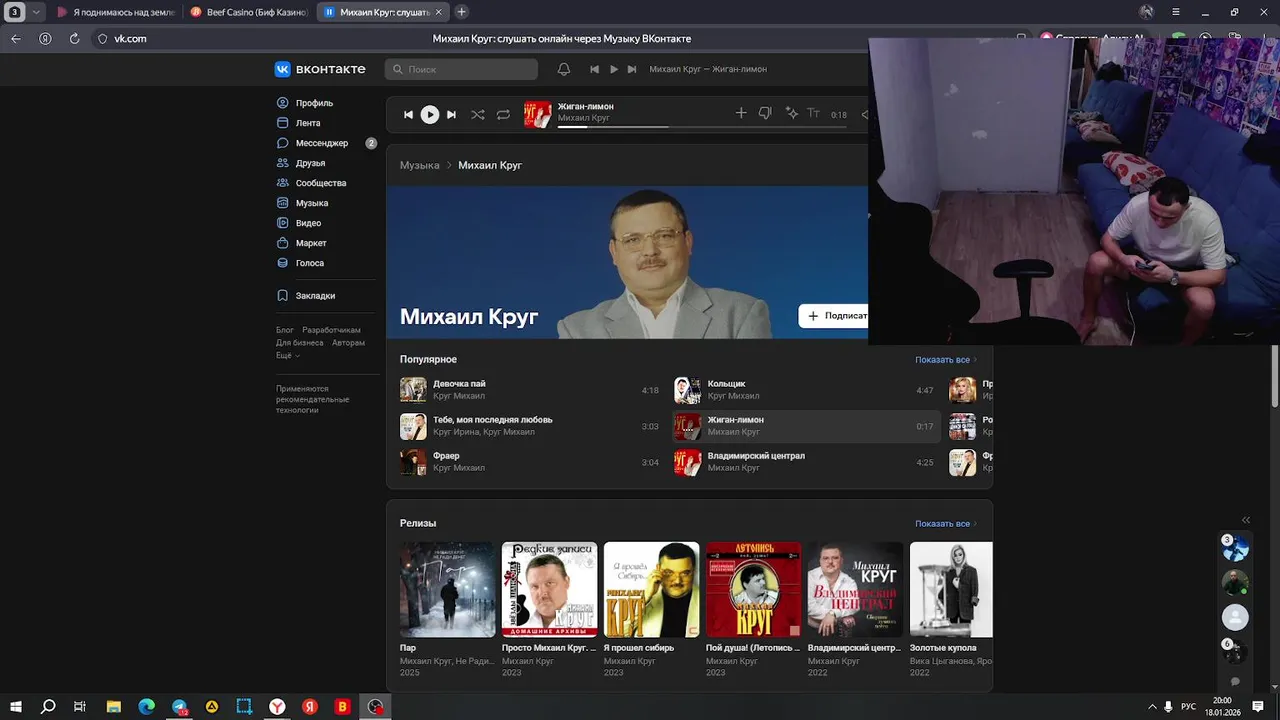Open Microsoft Edge from taskbar
This screenshot has height=720, width=1280.
[146, 707]
